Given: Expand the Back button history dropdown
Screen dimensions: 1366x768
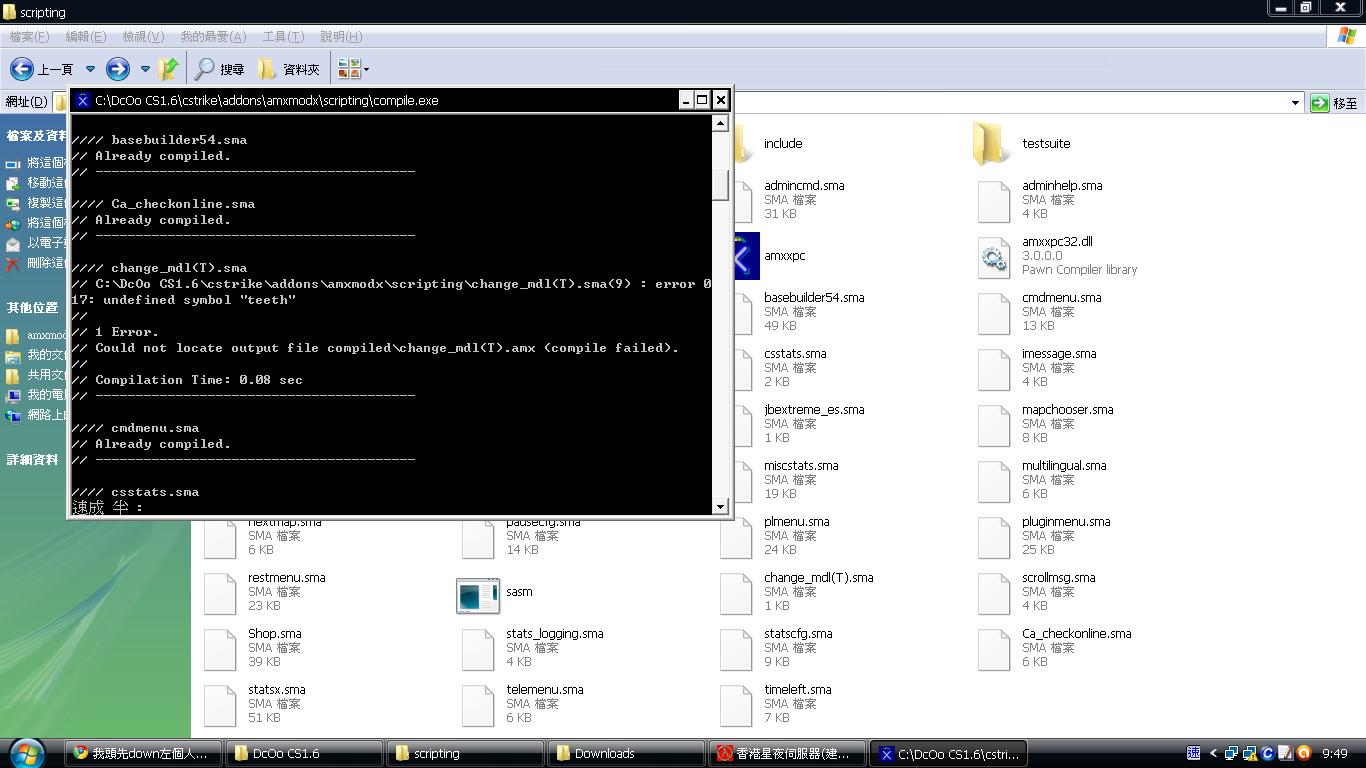Looking at the screenshot, I should click(x=90, y=69).
